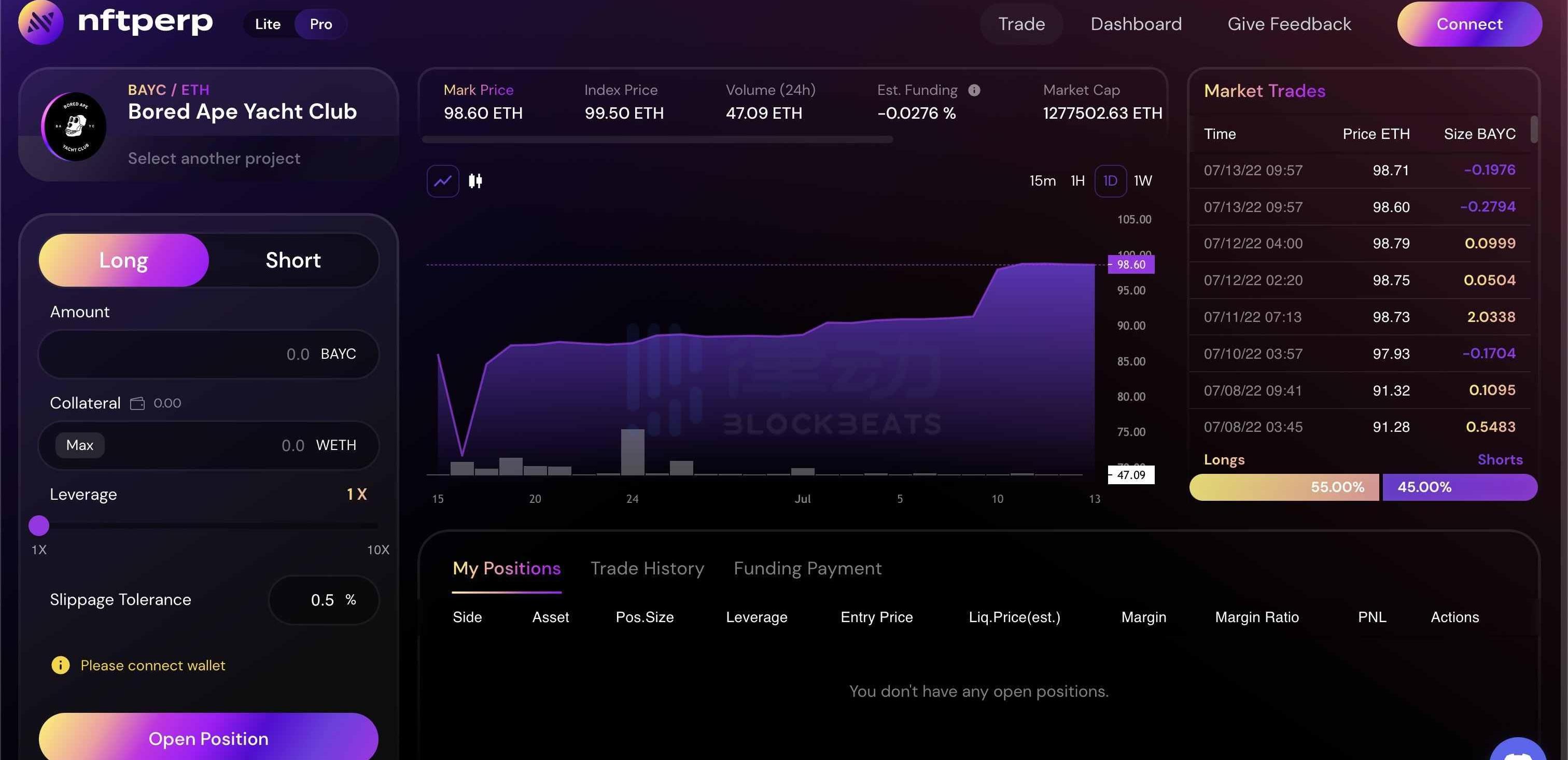Open the Trade page
Image resolution: width=1568 pixels, height=760 pixels.
1021,24
